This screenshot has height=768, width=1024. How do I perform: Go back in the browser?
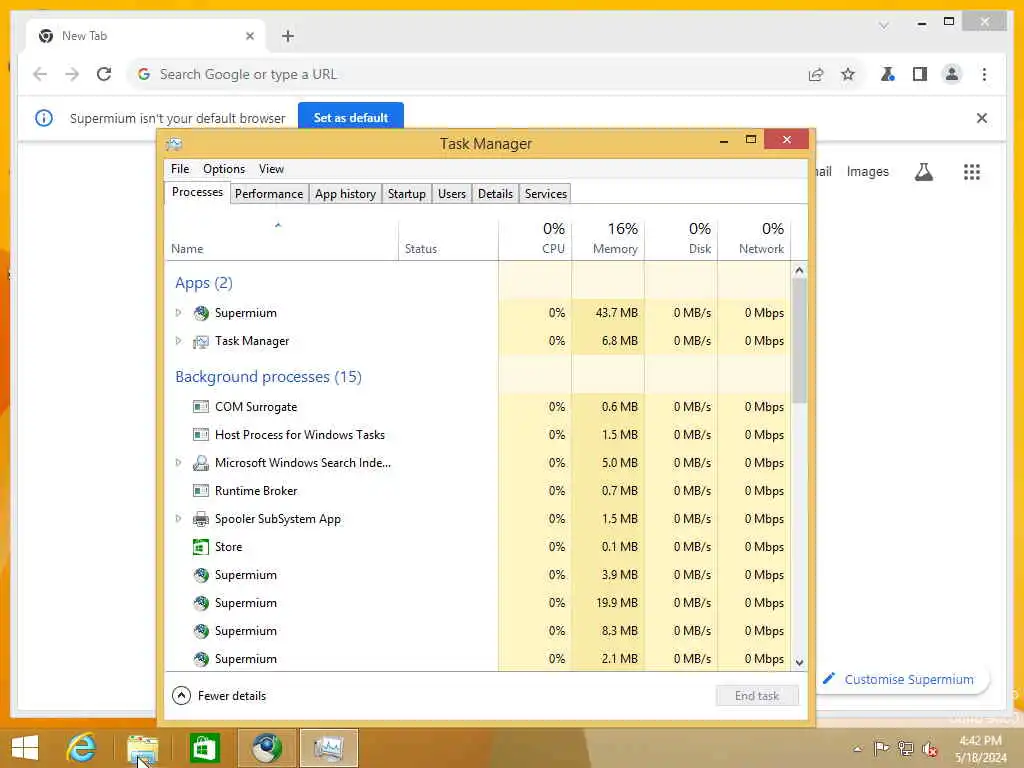(x=40, y=74)
